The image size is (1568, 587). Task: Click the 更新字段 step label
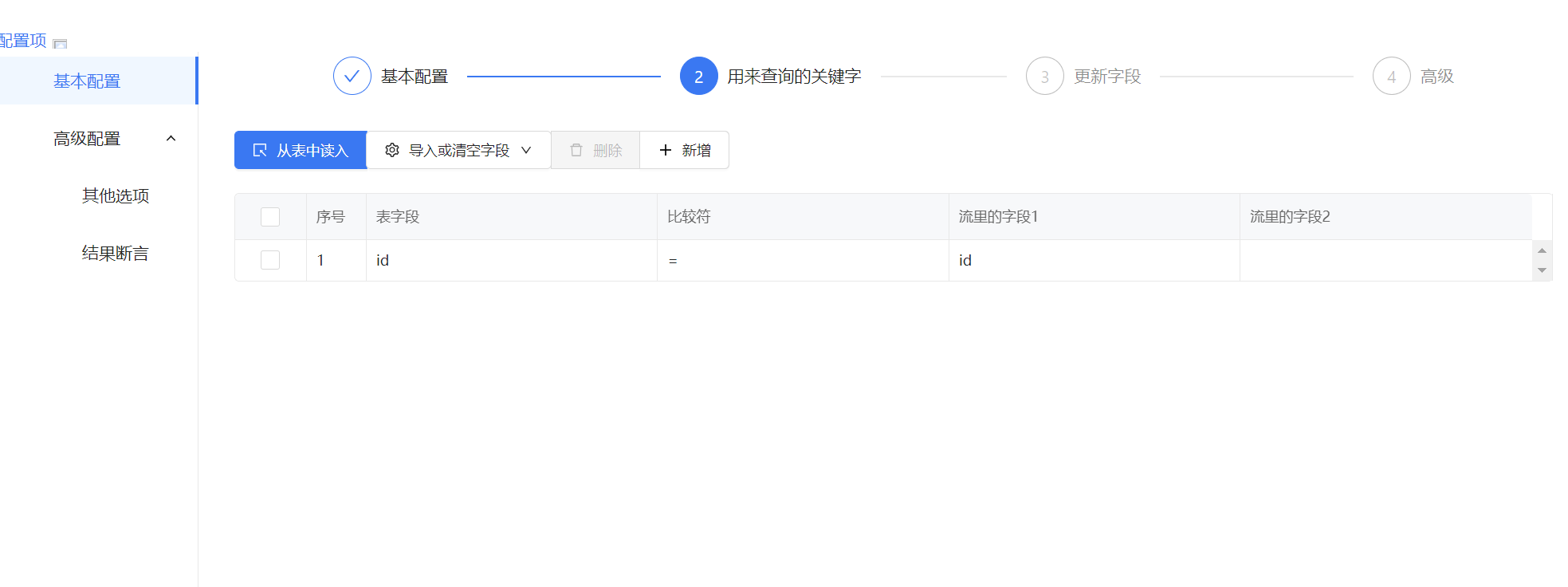pos(1107,76)
